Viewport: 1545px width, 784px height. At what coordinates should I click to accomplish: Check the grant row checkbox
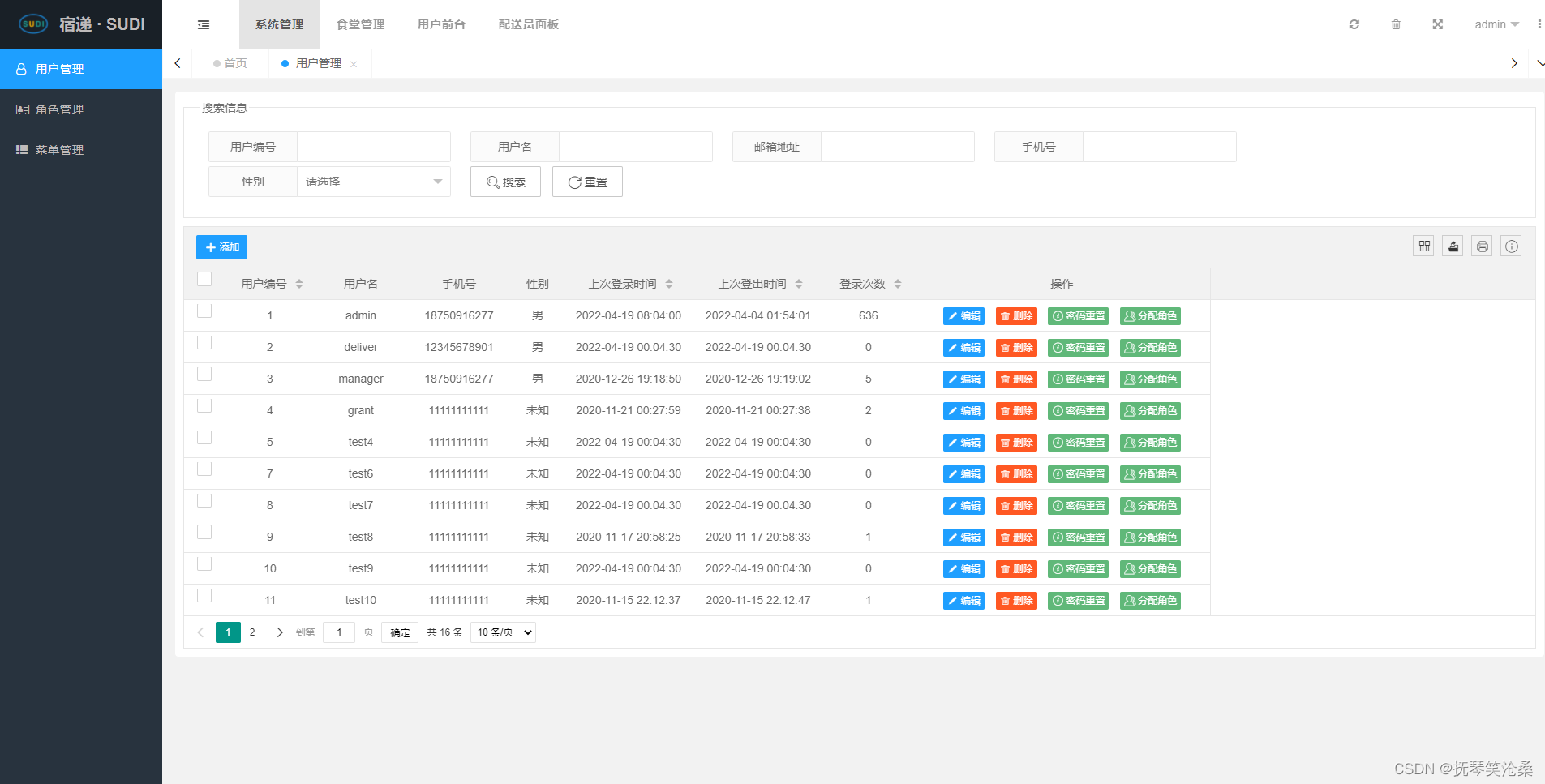(204, 405)
